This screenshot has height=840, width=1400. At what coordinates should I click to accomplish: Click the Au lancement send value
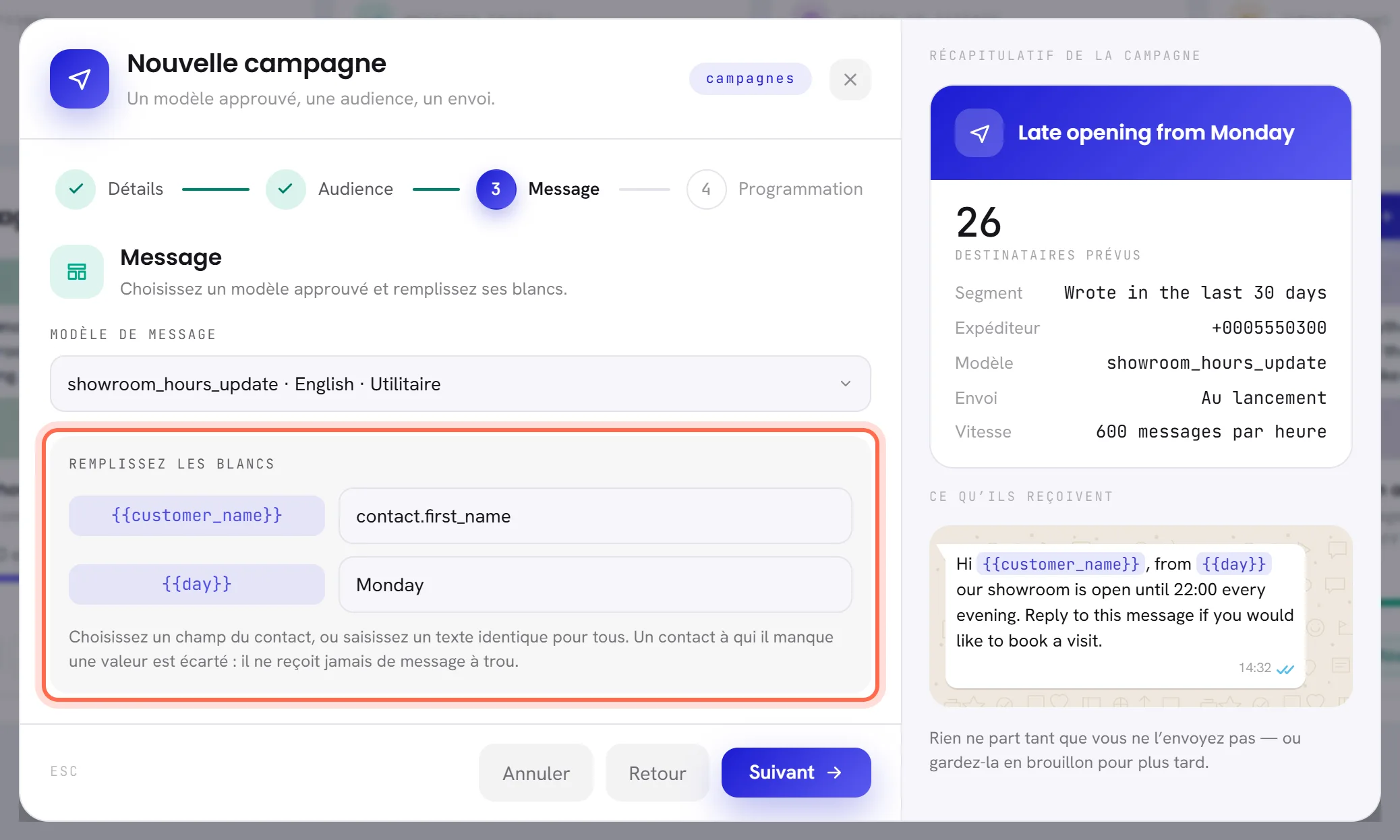[1264, 398]
